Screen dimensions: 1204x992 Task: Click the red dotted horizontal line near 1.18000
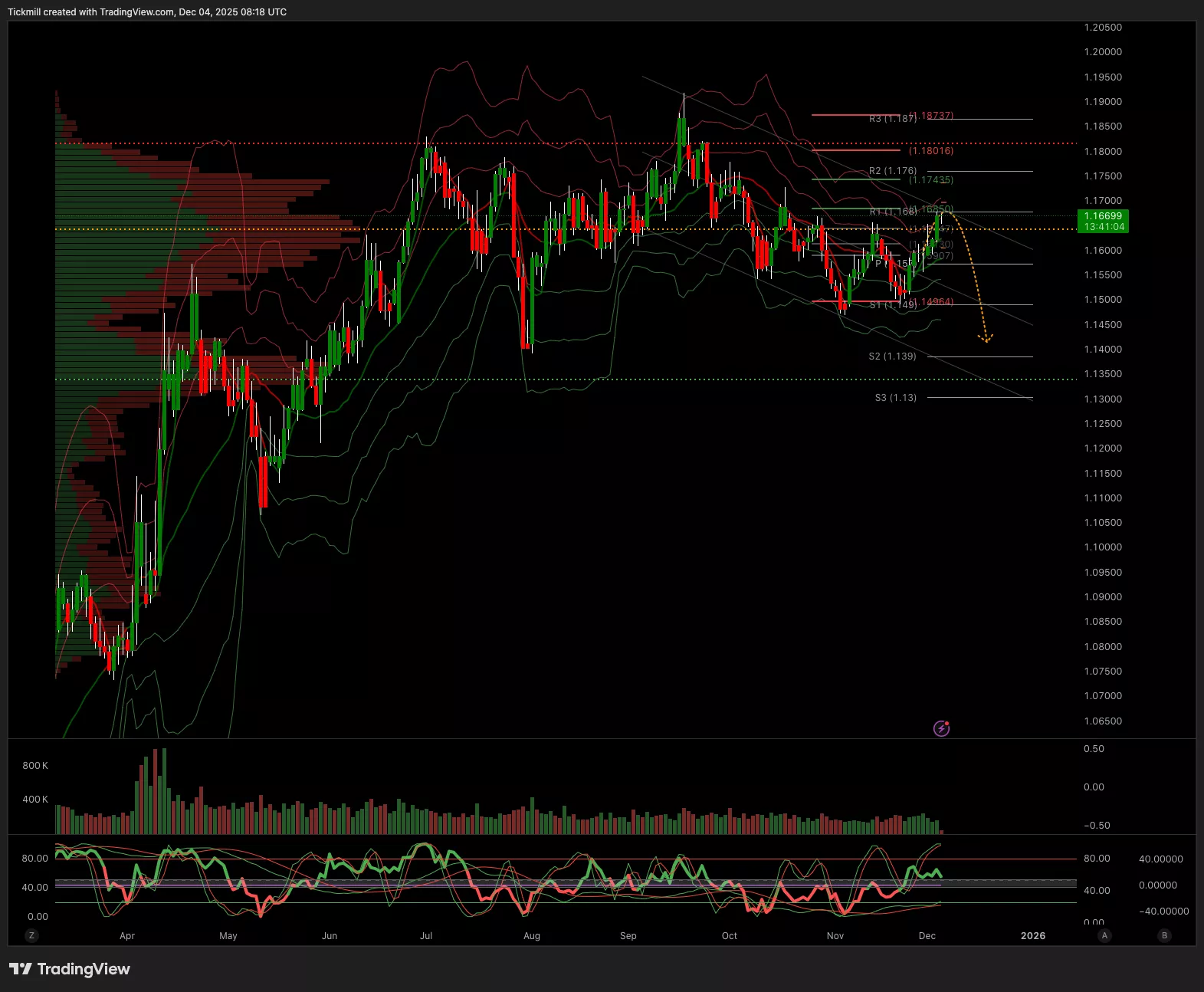(x=536, y=143)
